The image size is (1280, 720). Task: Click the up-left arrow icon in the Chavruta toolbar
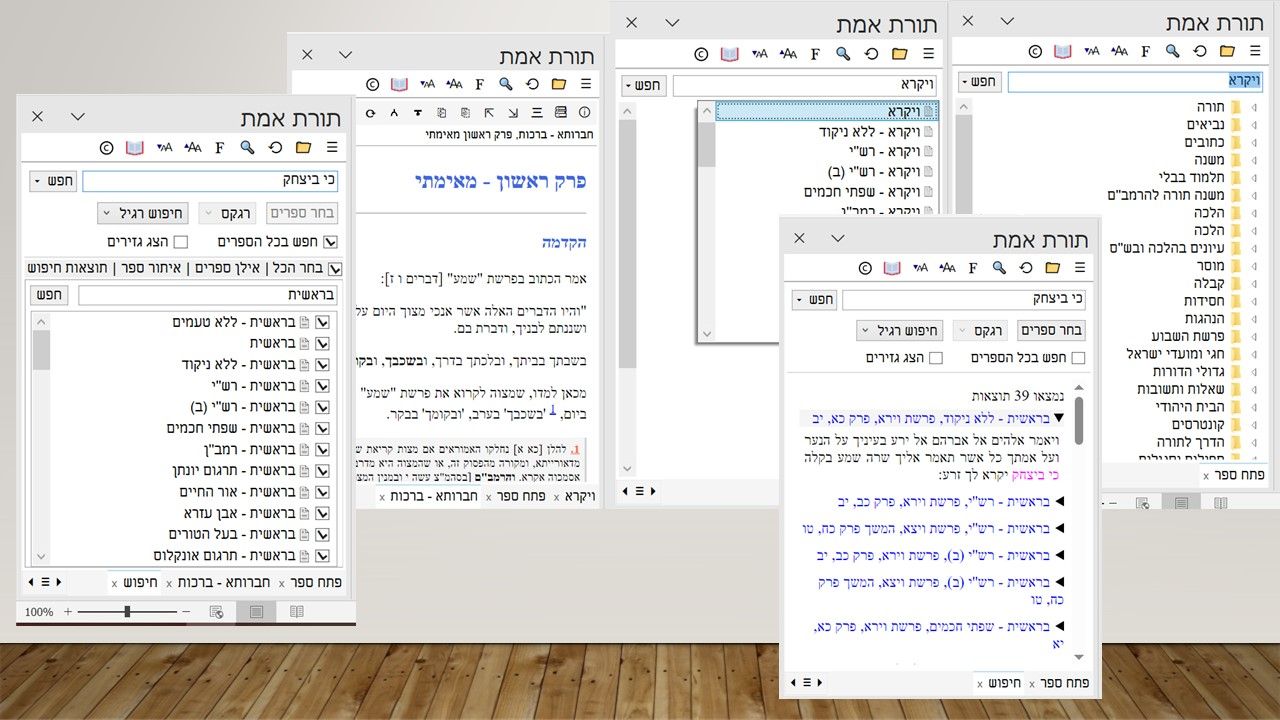[x=490, y=112]
